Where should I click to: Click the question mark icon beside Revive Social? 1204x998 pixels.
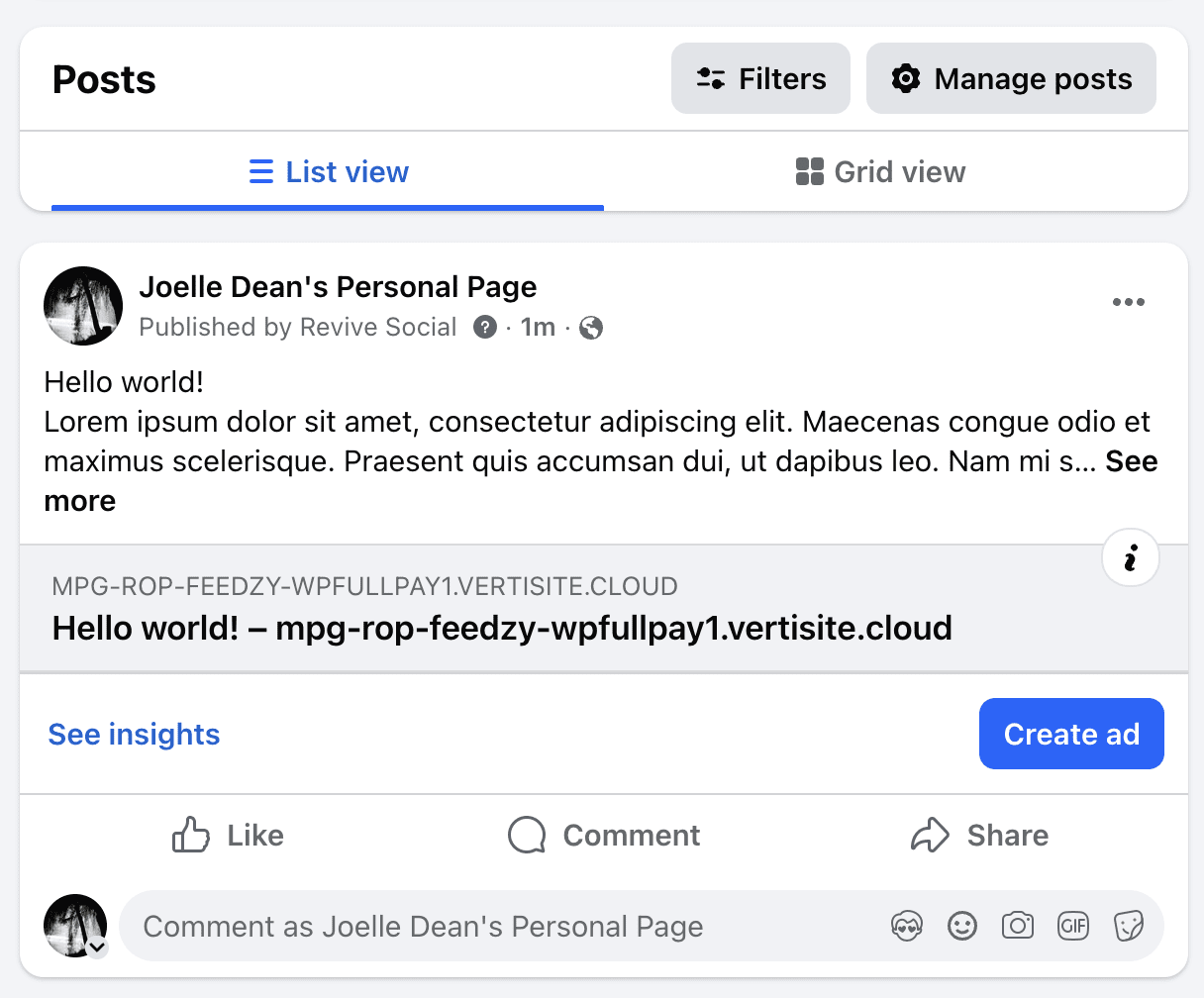pyautogui.click(x=484, y=328)
